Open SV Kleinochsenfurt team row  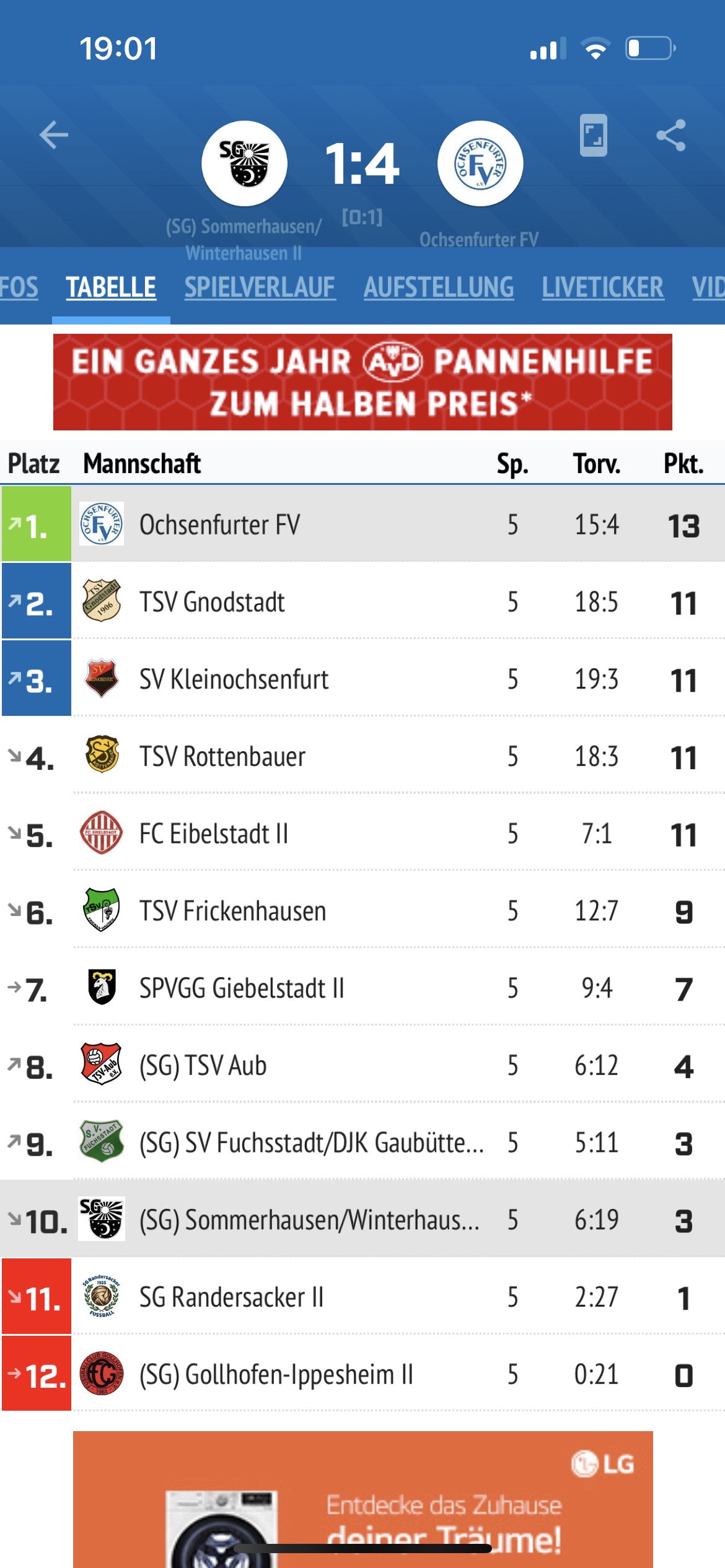click(x=362, y=678)
